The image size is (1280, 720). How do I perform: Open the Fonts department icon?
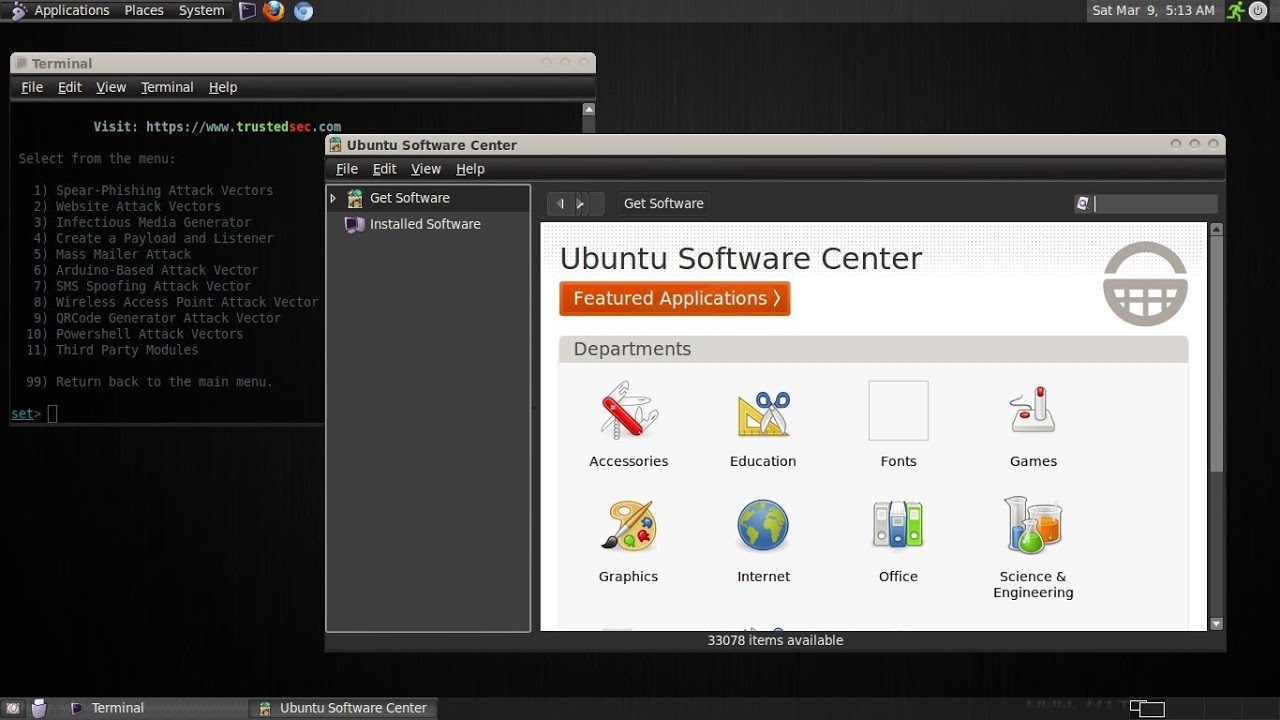coord(898,410)
